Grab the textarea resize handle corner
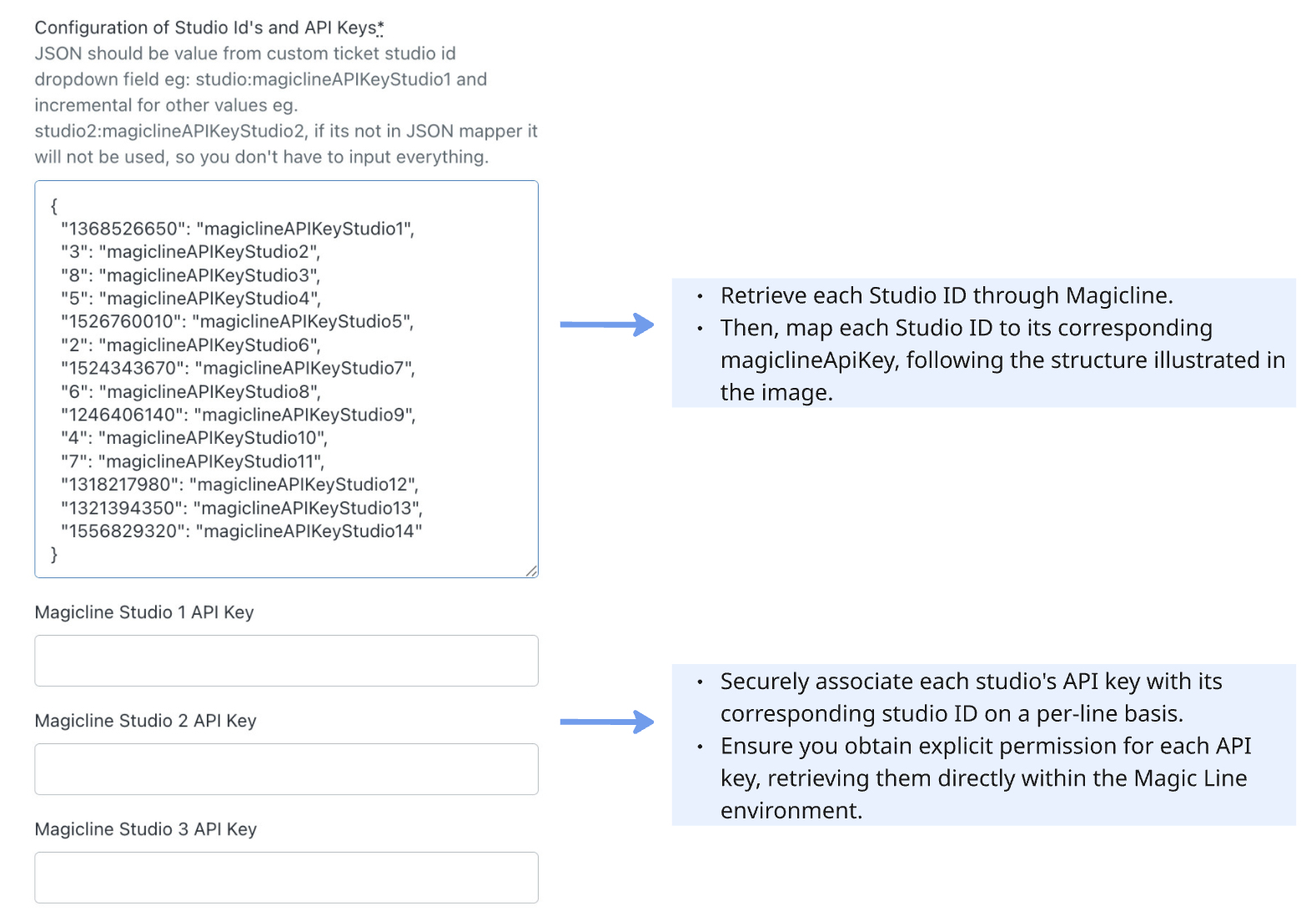Screen dimensions: 1316x921 coord(531,571)
